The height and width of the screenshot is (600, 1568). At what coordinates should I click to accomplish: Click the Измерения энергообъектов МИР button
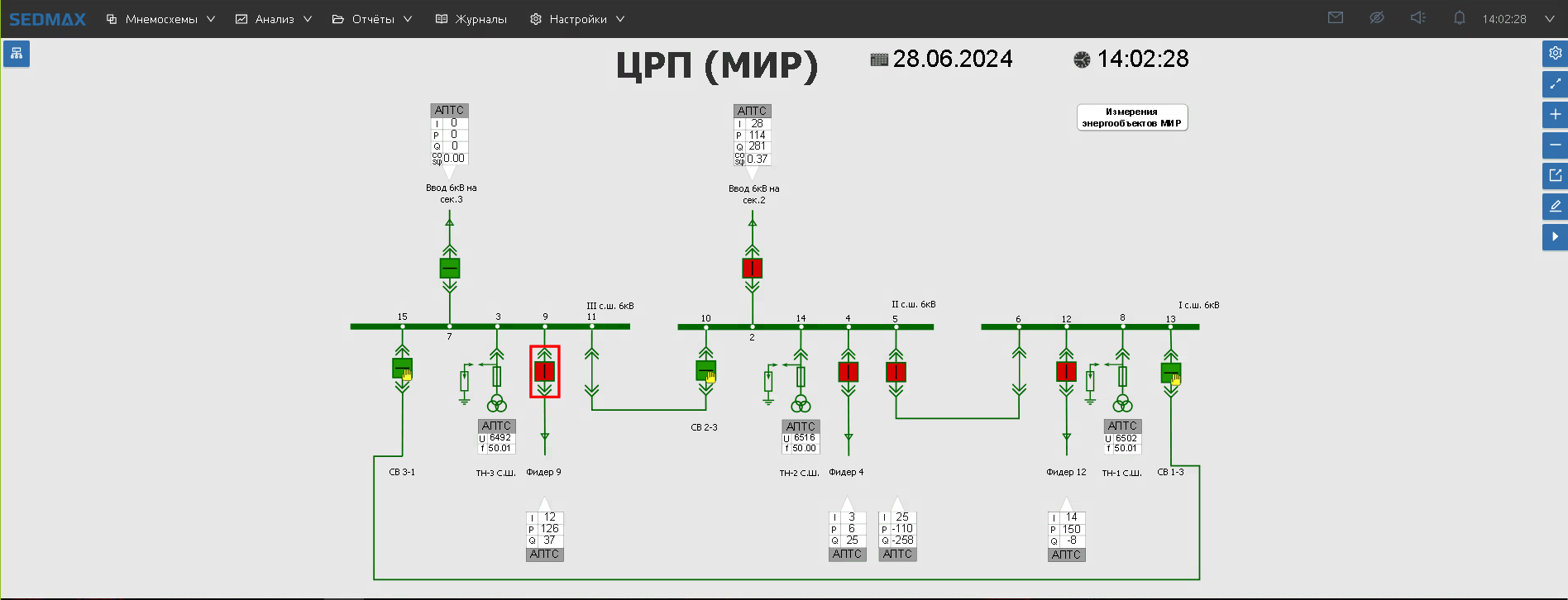(x=1131, y=117)
